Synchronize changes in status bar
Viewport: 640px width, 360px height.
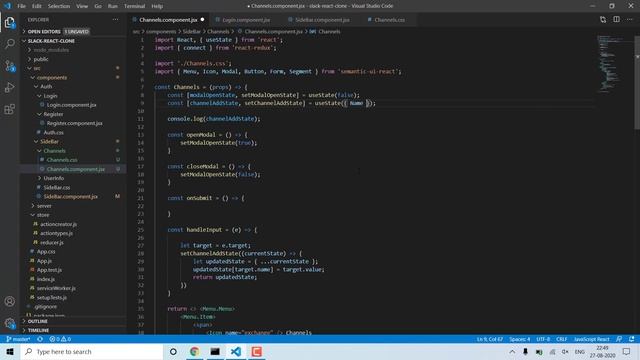click(x=40, y=339)
